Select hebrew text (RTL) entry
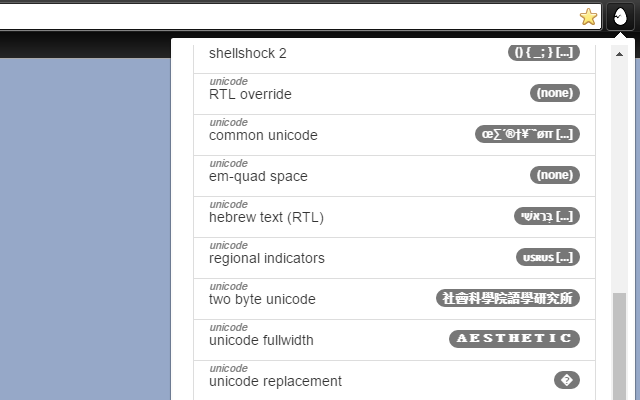 pos(266,217)
